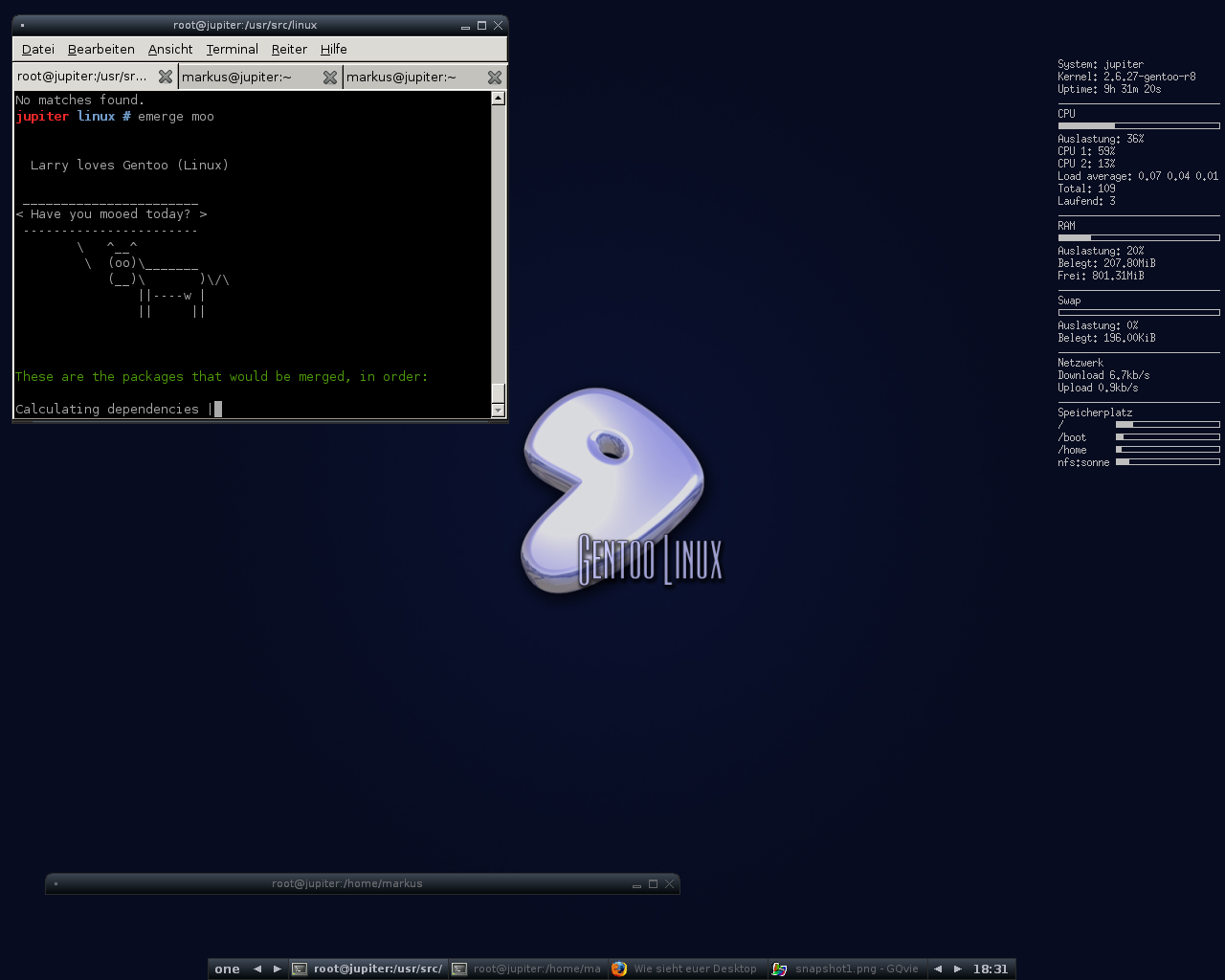This screenshot has height=980, width=1225.
Task: Open the Datei menu
Action: pos(37,49)
